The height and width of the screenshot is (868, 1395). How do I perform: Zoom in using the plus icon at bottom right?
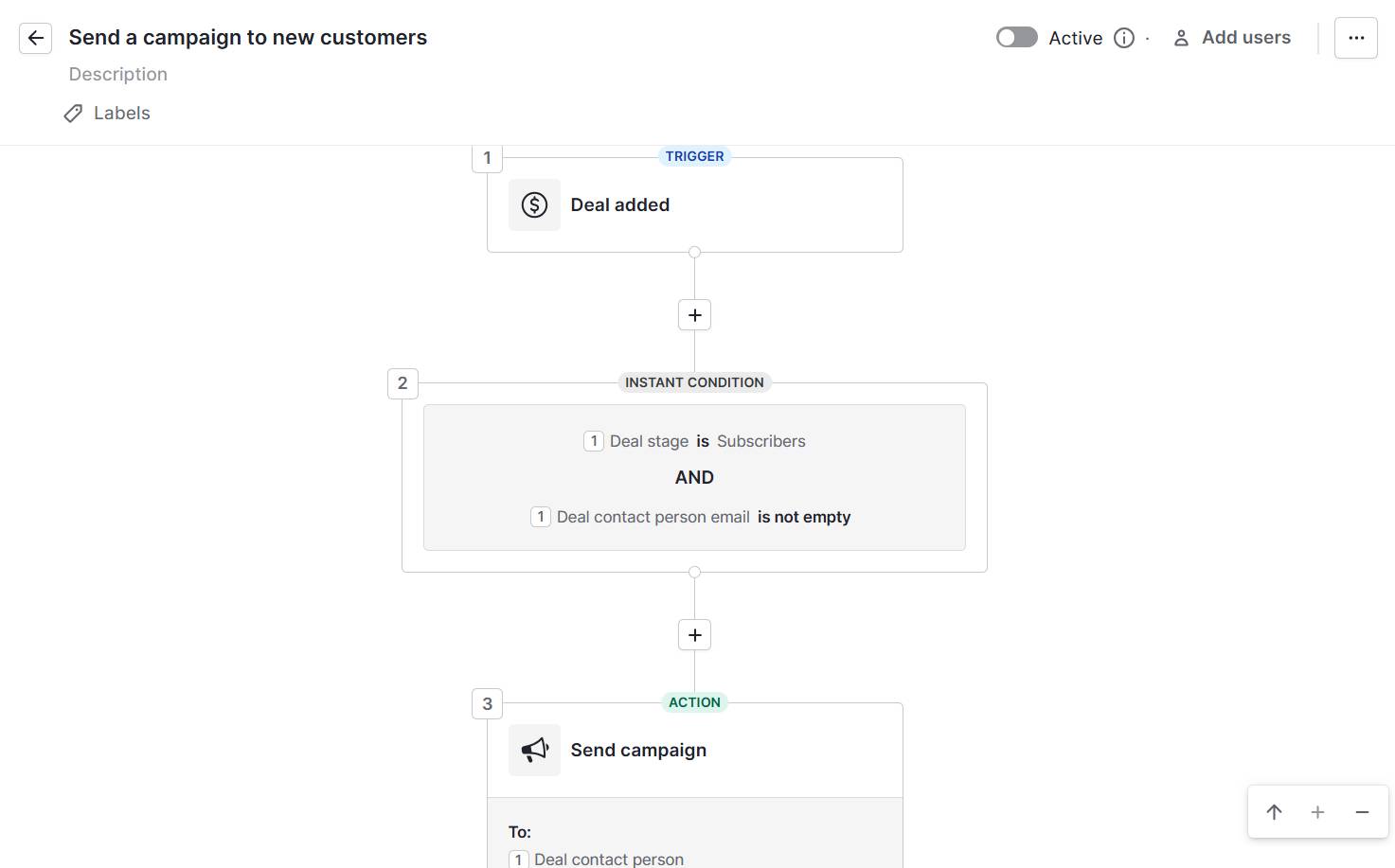1317,812
